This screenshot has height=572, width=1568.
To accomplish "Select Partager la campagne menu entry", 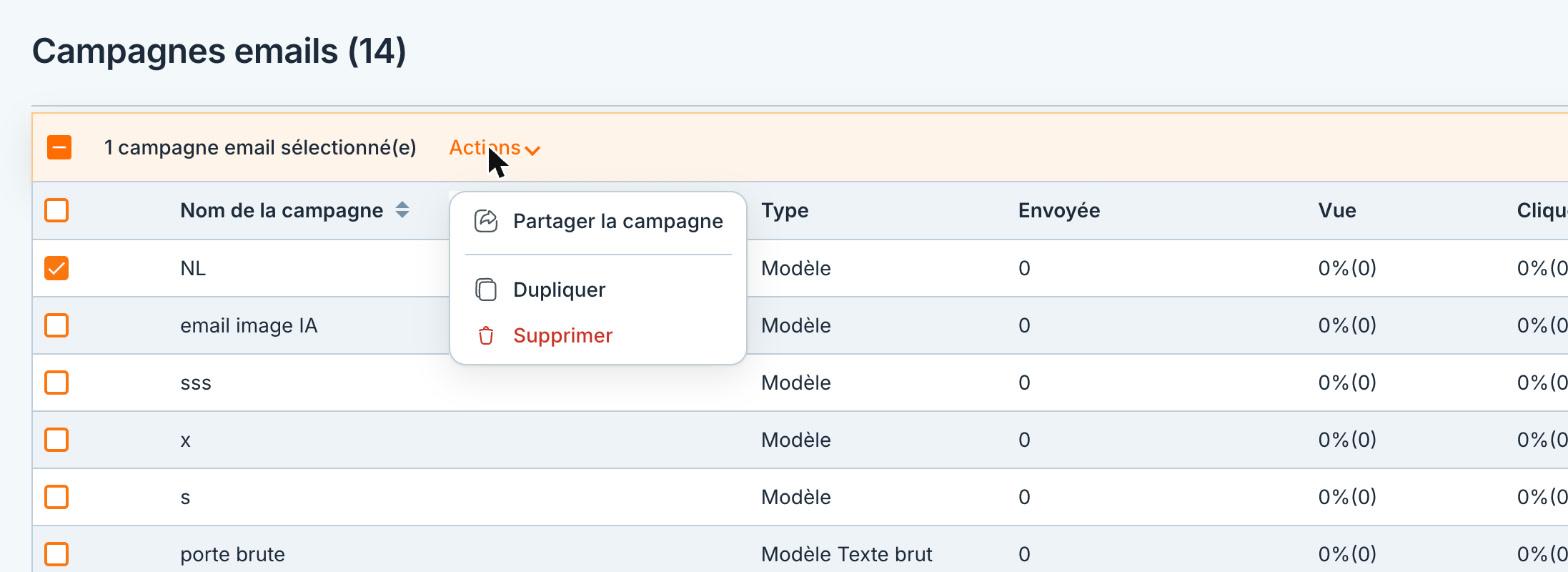I will click(x=598, y=221).
